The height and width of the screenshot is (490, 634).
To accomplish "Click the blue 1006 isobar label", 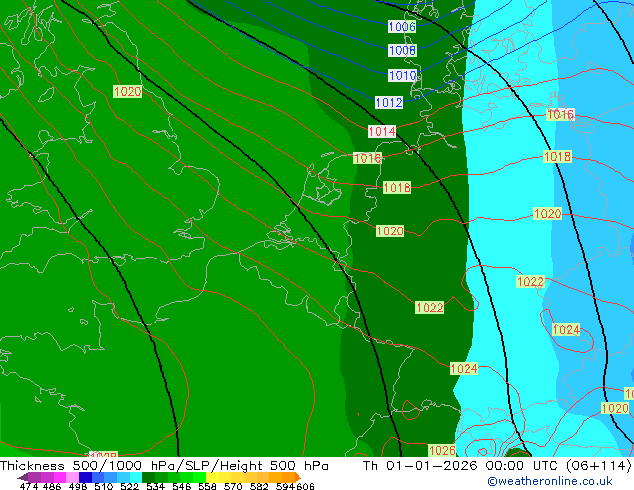I will click(x=402, y=27).
